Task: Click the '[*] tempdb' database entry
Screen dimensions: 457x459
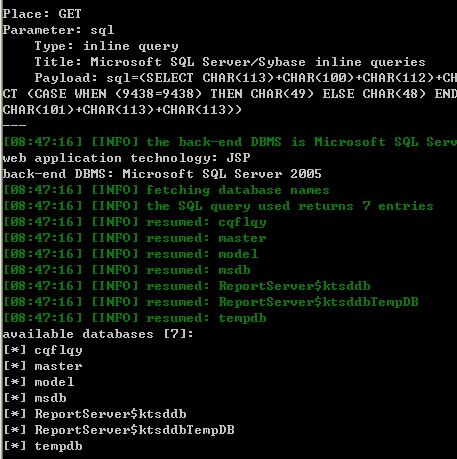Action: tap(43, 446)
